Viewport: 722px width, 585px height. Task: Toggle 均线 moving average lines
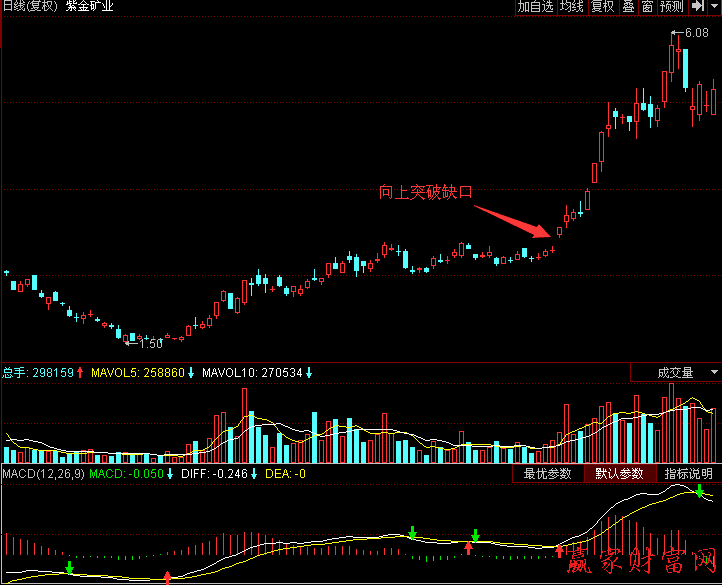572,7
